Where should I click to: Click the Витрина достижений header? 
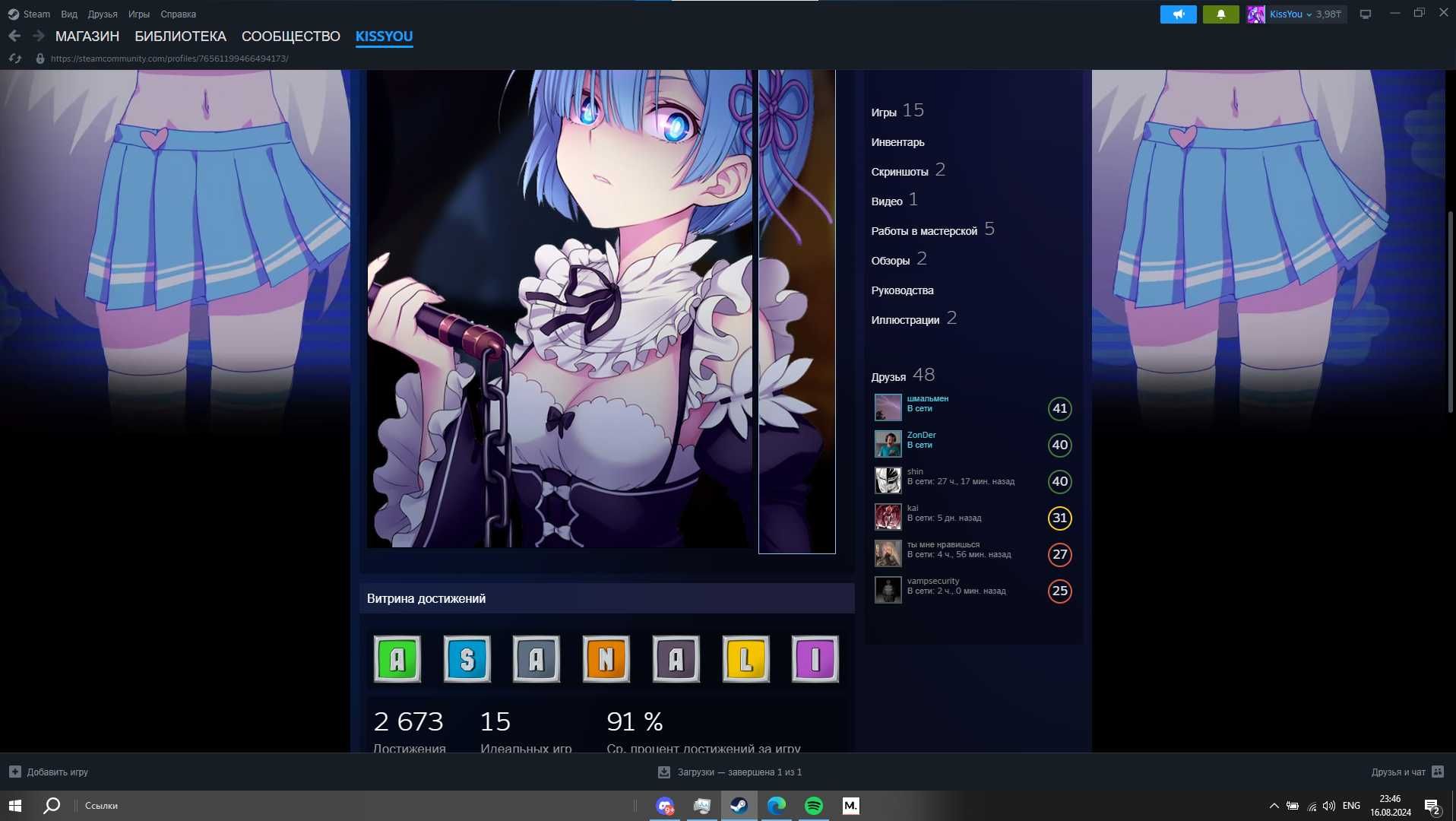606,598
